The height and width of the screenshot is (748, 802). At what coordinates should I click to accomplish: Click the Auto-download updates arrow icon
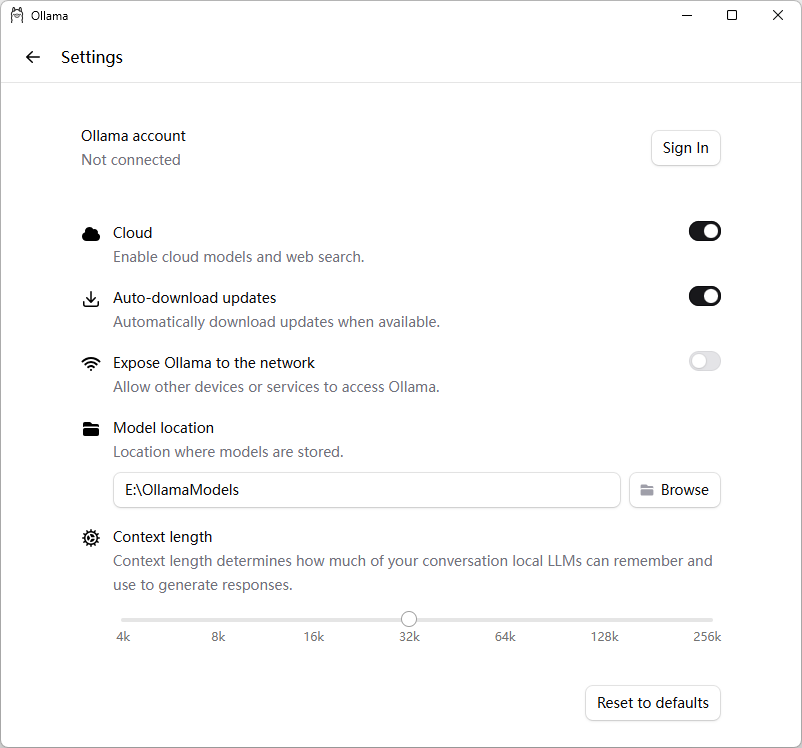91,299
